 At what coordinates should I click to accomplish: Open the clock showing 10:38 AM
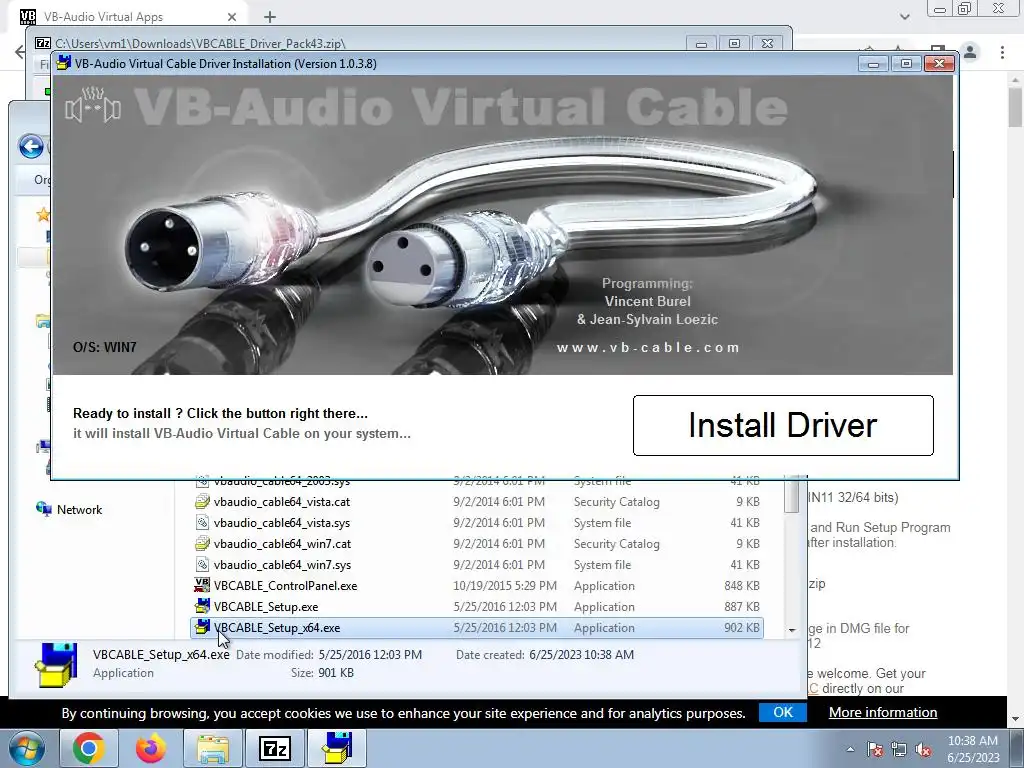tap(973, 749)
